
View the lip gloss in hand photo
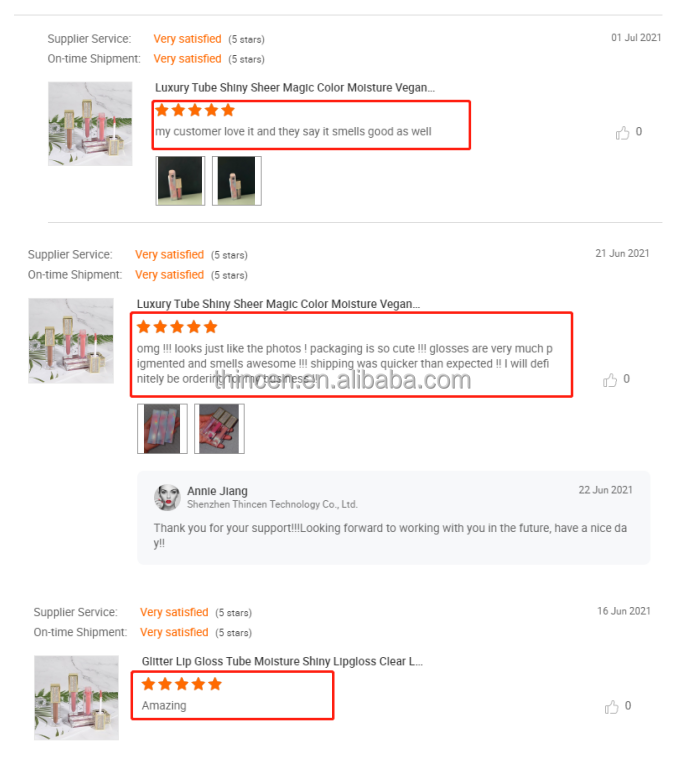point(219,429)
